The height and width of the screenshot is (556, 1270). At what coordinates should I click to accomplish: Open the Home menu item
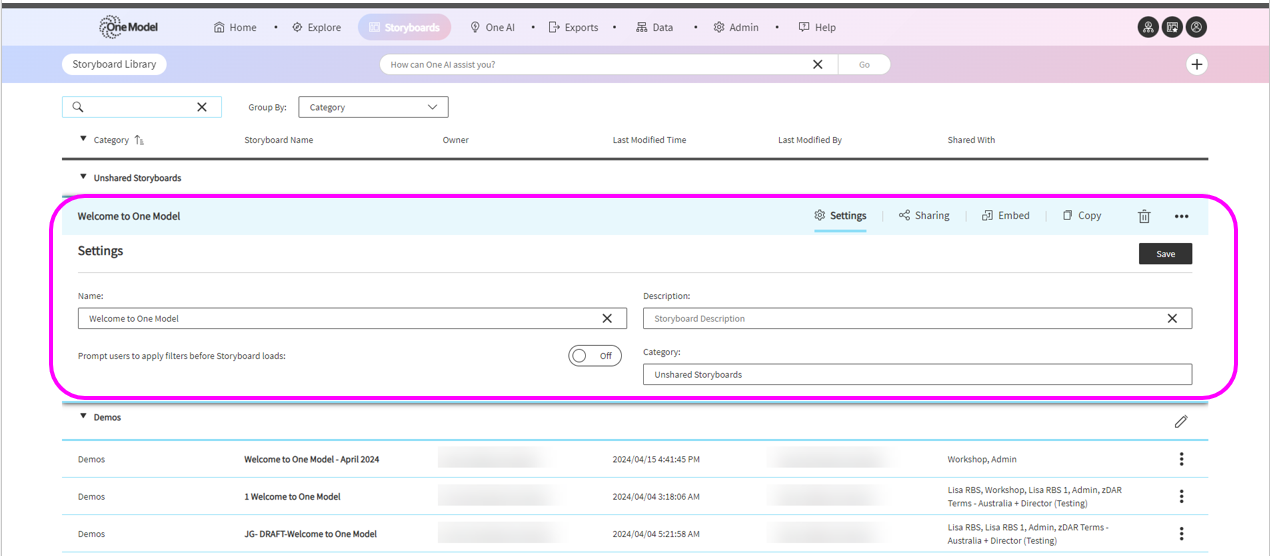click(235, 28)
